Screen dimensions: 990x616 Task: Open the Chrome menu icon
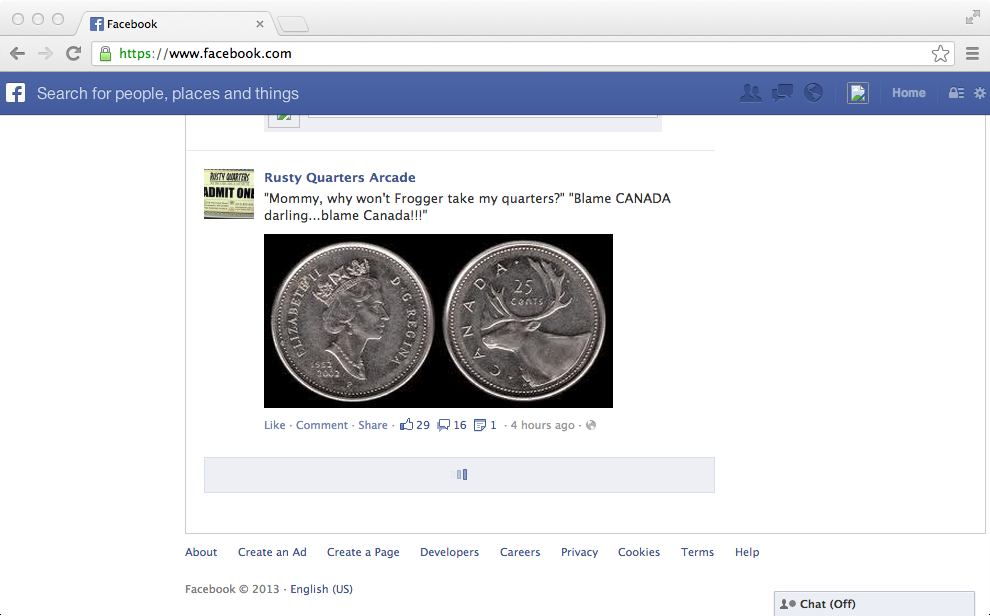point(972,54)
